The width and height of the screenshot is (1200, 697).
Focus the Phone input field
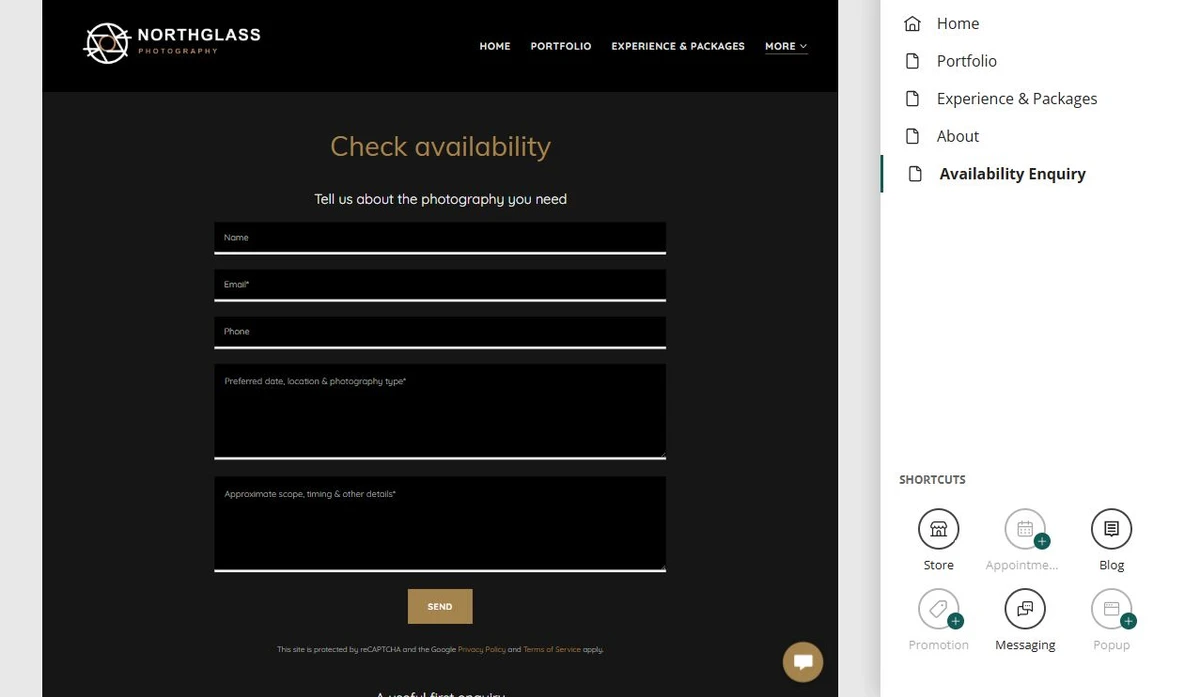tap(440, 332)
